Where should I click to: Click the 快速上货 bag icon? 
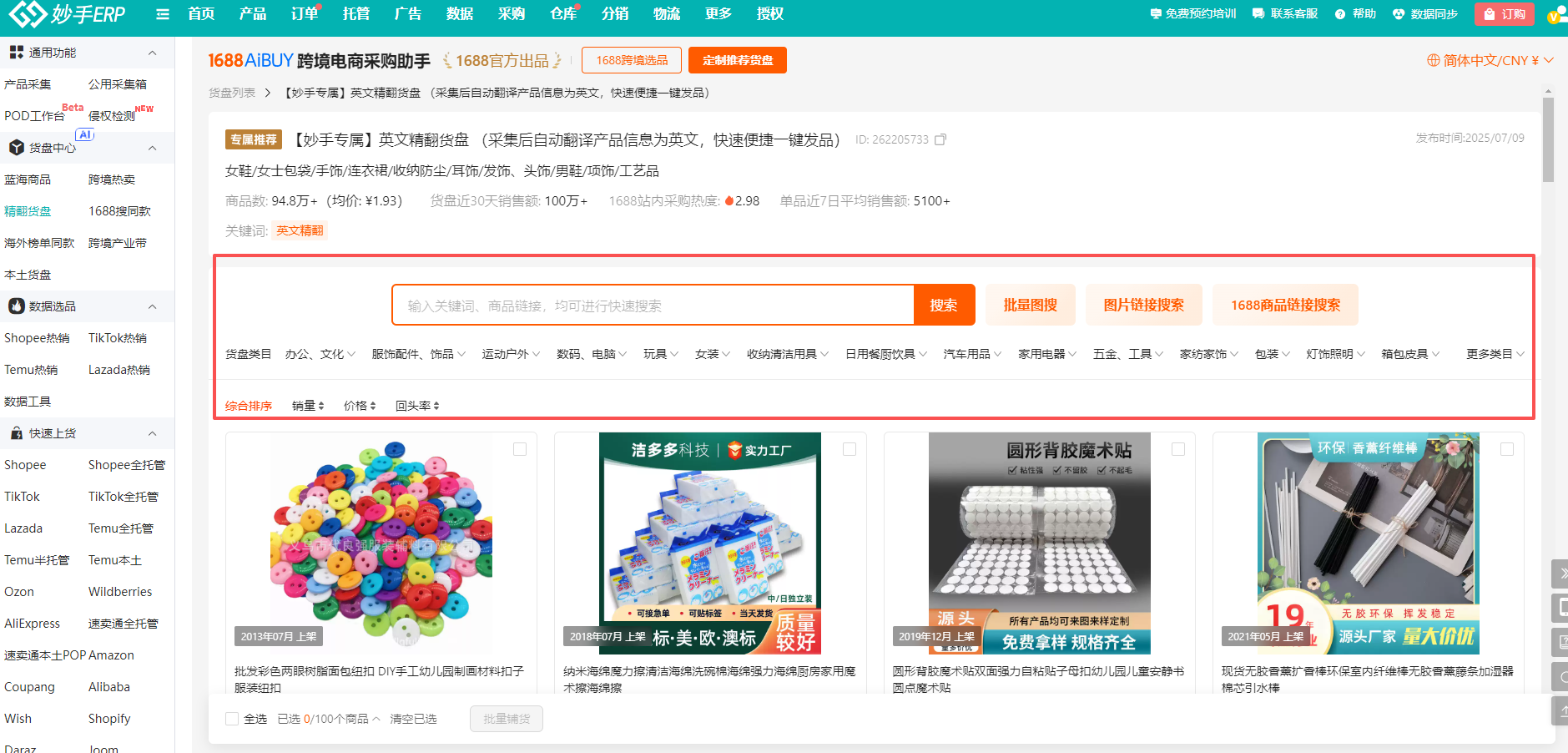[17, 433]
